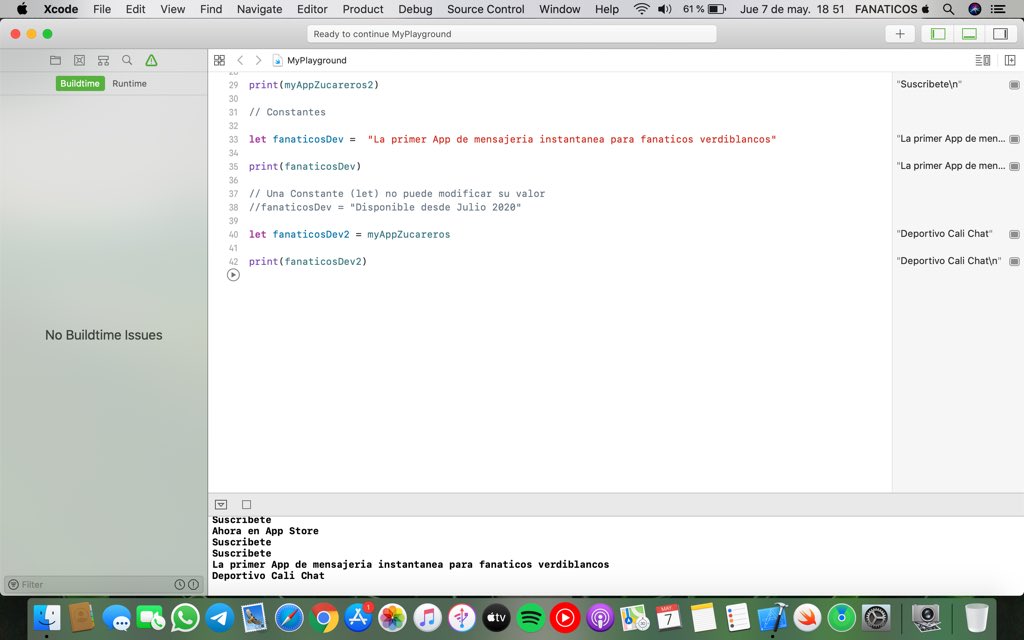This screenshot has height=640, width=1024.
Task: Toggle the navigator panel visibility
Action: click(x=938, y=34)
